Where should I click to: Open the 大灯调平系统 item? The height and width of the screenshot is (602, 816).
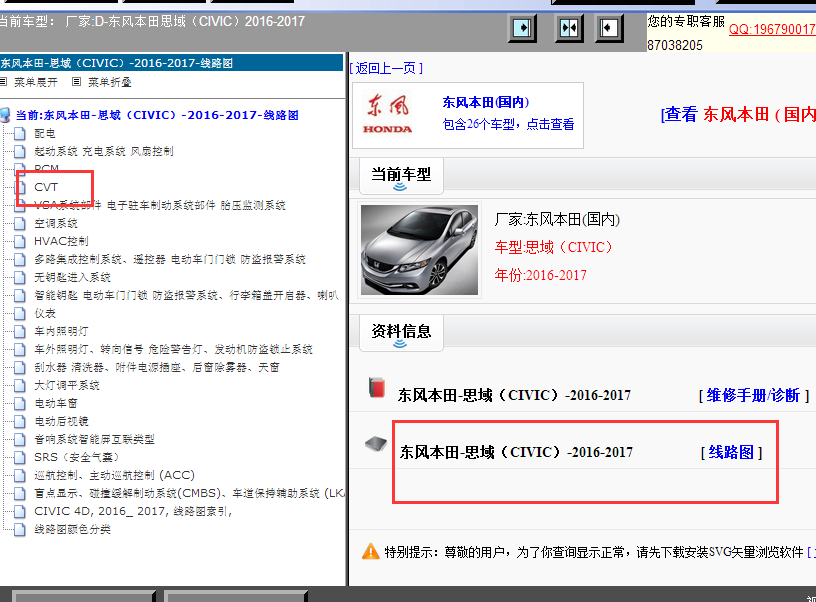67,386
